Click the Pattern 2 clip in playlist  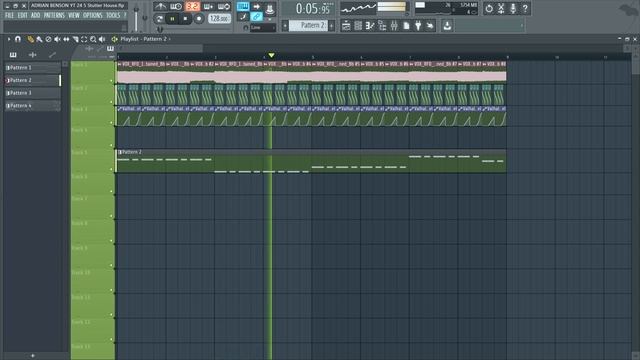click(311, 161)
